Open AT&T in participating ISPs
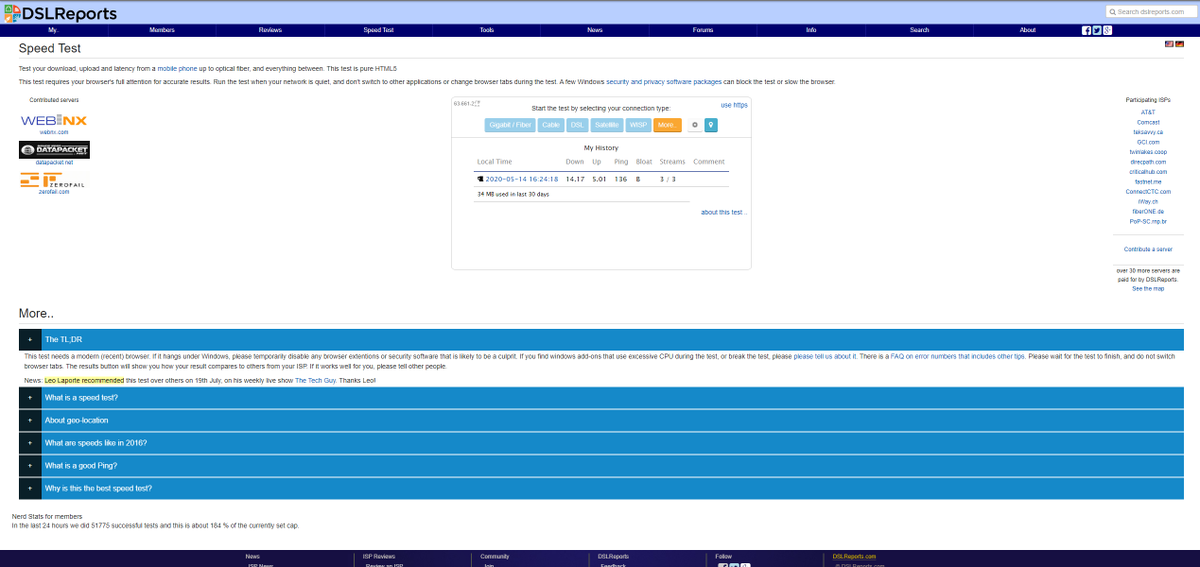Screen dimensions: 1200x567 click(x=1148, y=112)
